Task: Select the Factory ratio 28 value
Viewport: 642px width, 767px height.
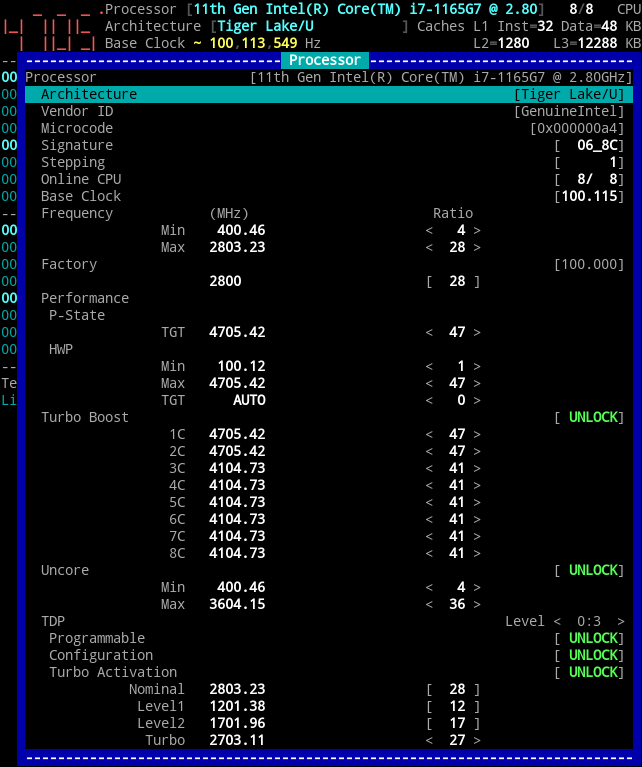Action: (x=453, y=281)
